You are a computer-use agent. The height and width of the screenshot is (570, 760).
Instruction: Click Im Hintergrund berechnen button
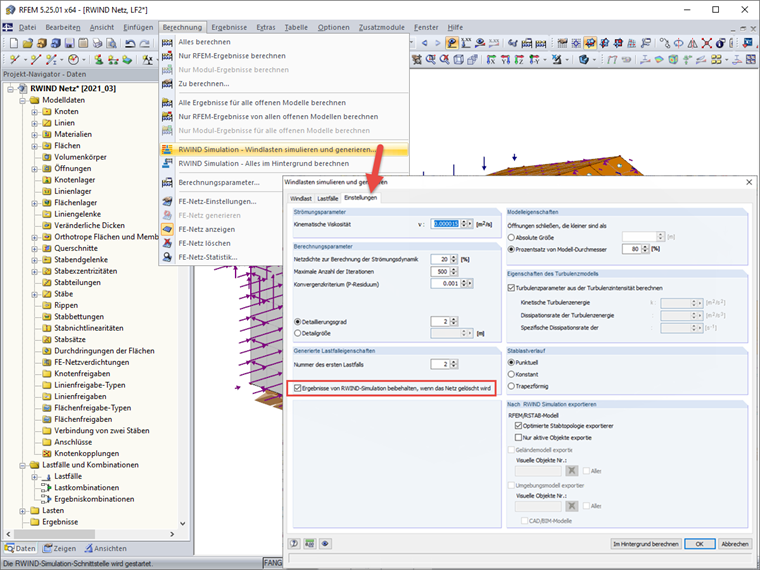[x=646, y=544]
